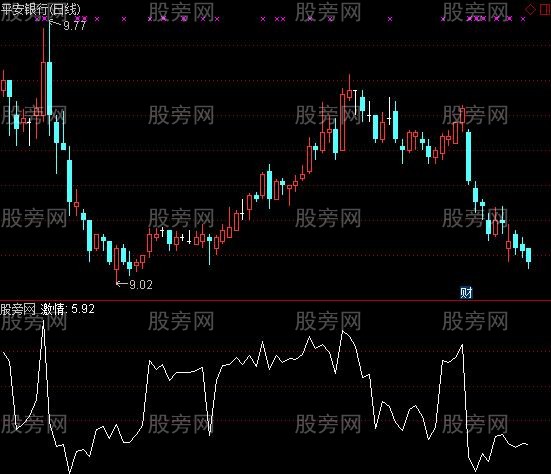
Task: Select the tall cyan candle above the 财 marker
Action: click(468, 157)
